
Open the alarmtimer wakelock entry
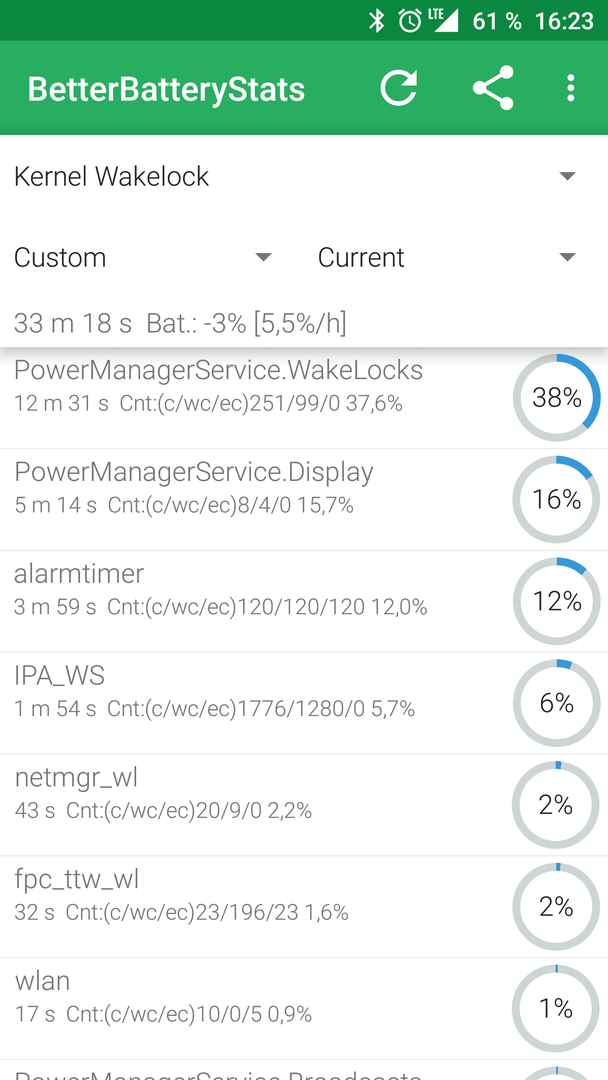(304, 601)
